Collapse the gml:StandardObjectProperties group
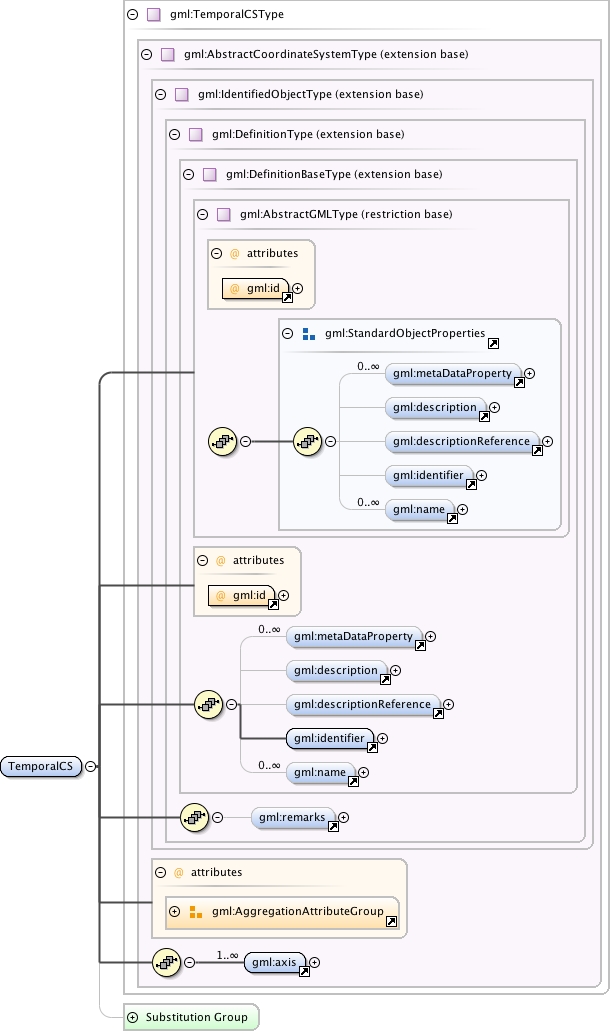Viewport: 611px width, 1034px height. (287, 334)
